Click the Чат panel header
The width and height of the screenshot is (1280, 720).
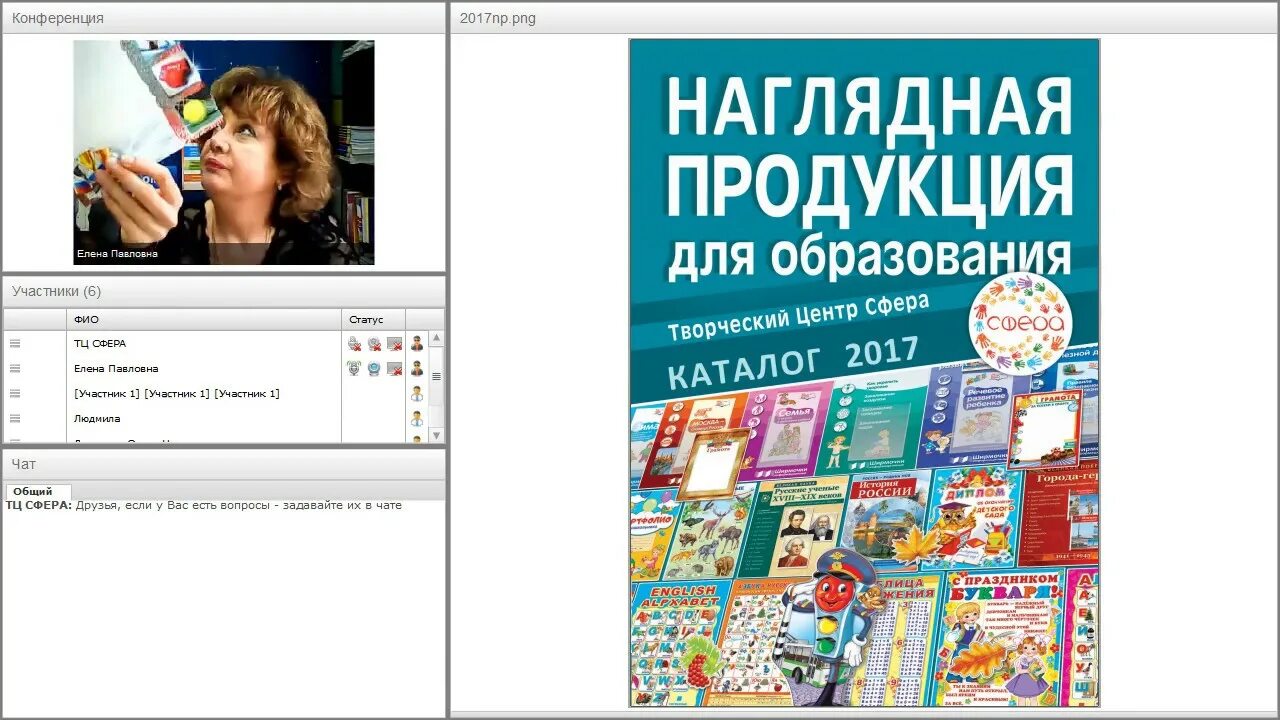(224, 464)
